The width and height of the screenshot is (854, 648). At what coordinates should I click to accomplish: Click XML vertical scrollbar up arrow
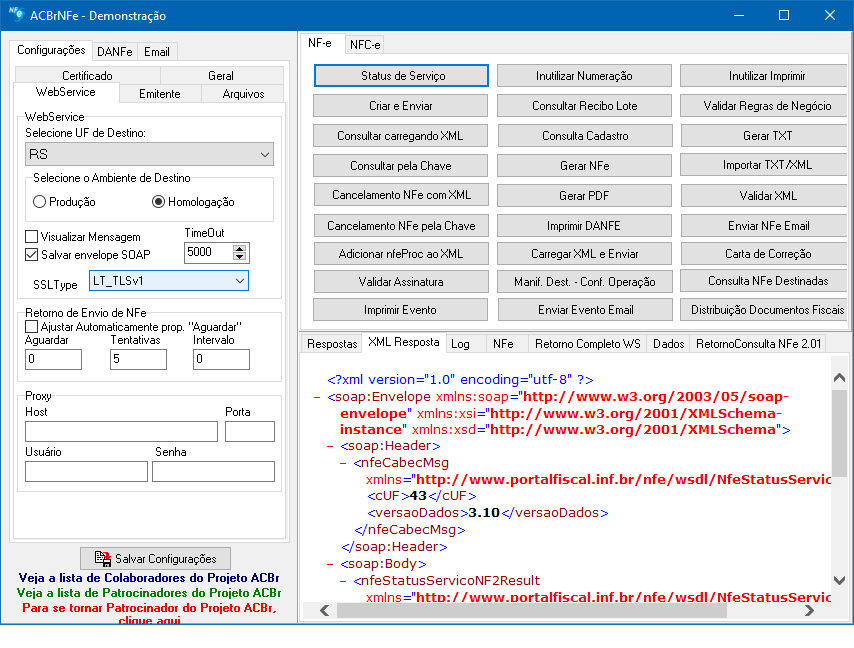coord(839,377)
